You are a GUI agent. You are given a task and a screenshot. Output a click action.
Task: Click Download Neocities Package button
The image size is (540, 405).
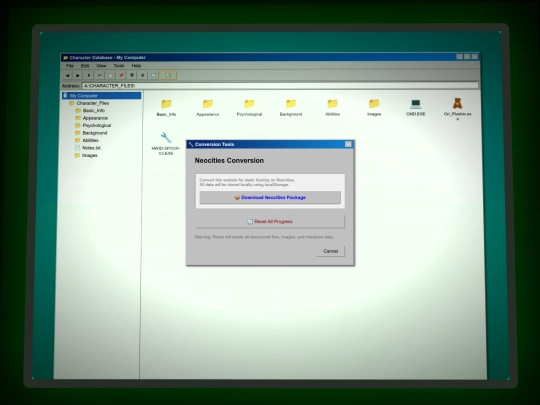coord(270,198)
